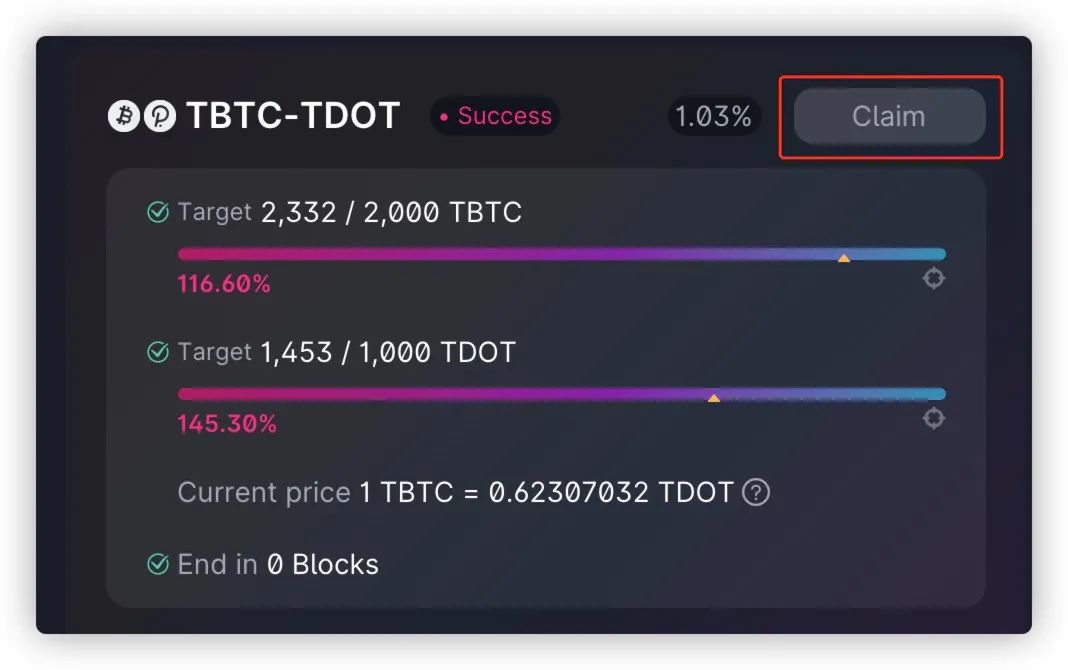The height and width of the screenshot is (670, 1068).
Task: Click the TDOT target progress bar
Action: [560, 394]
